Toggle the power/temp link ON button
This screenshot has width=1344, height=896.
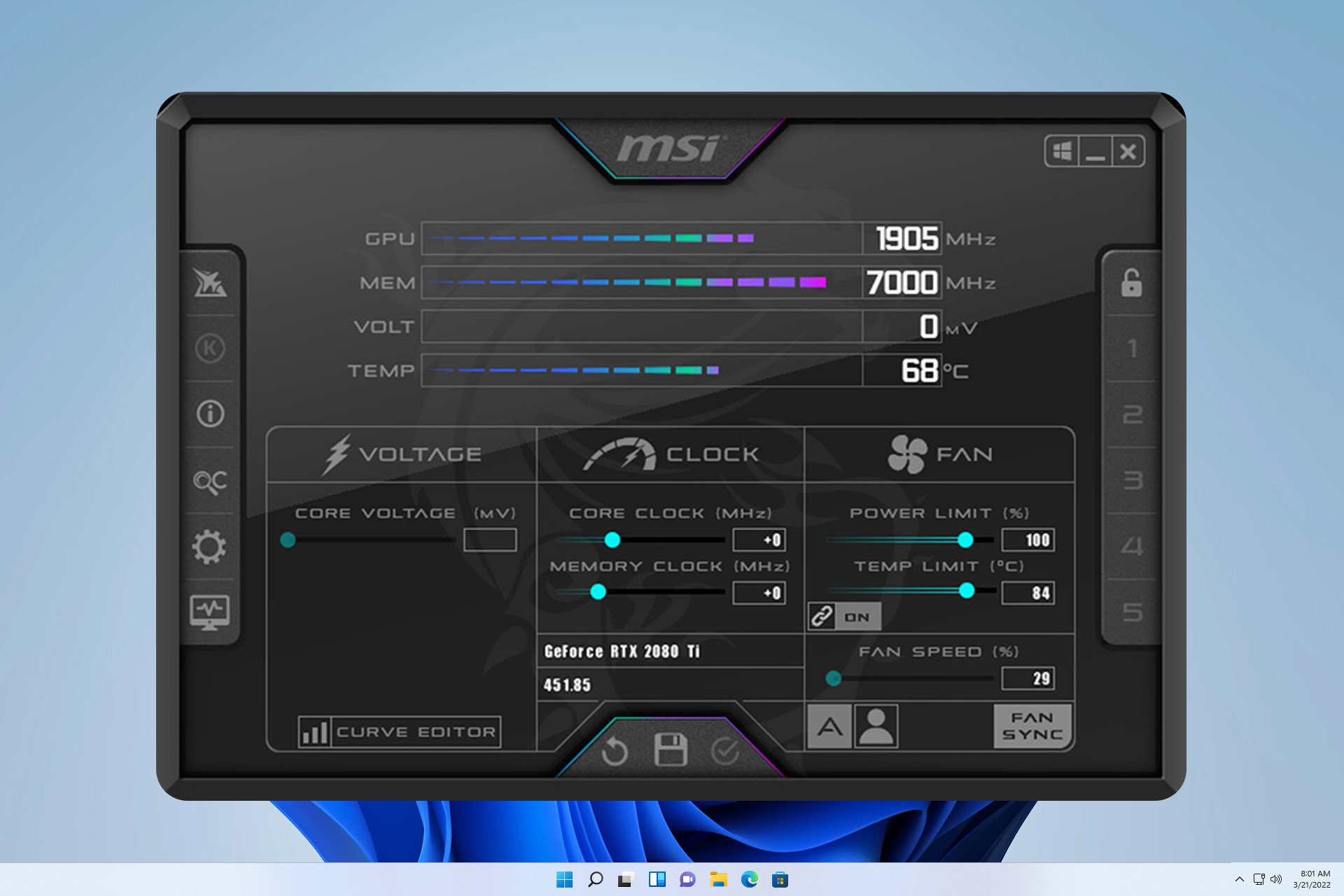point(844,617)
